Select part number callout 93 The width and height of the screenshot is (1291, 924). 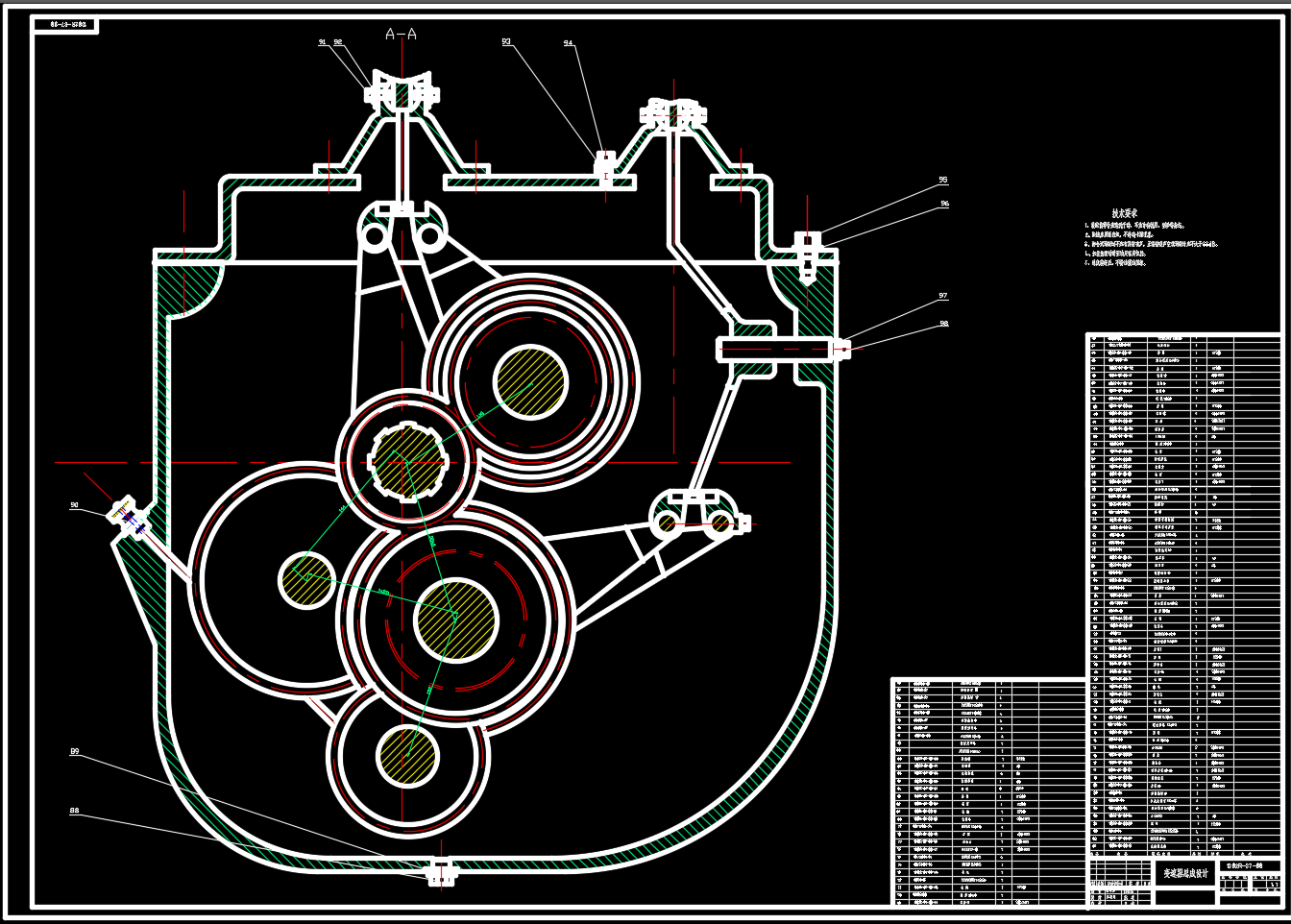tap(506, 42)
